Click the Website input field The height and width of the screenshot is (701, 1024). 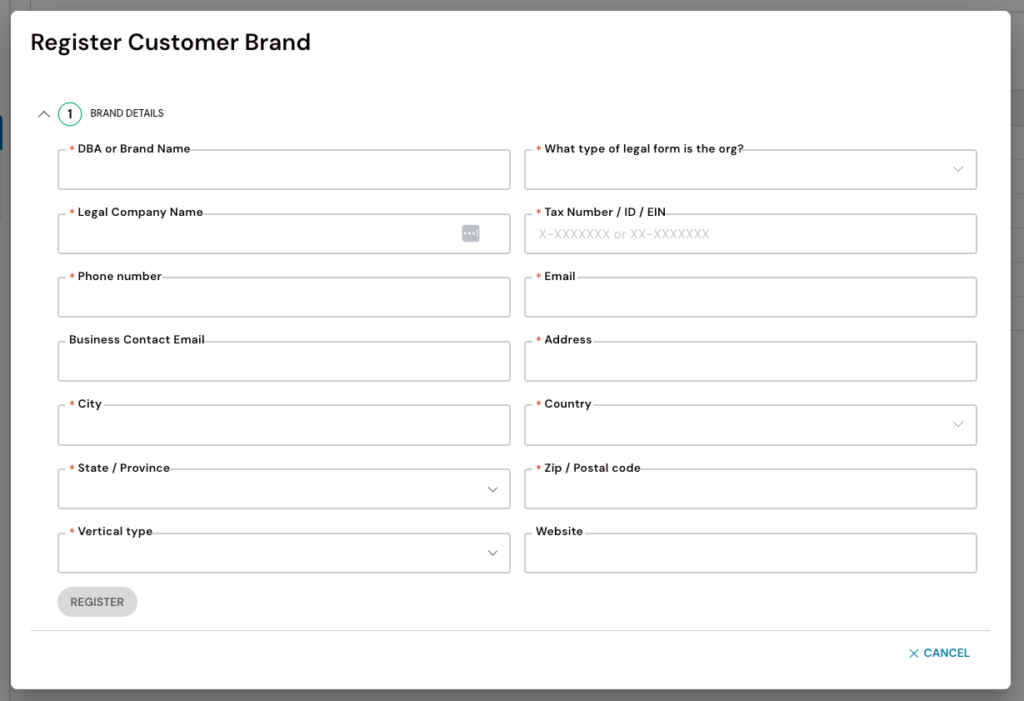coord(750,554)
